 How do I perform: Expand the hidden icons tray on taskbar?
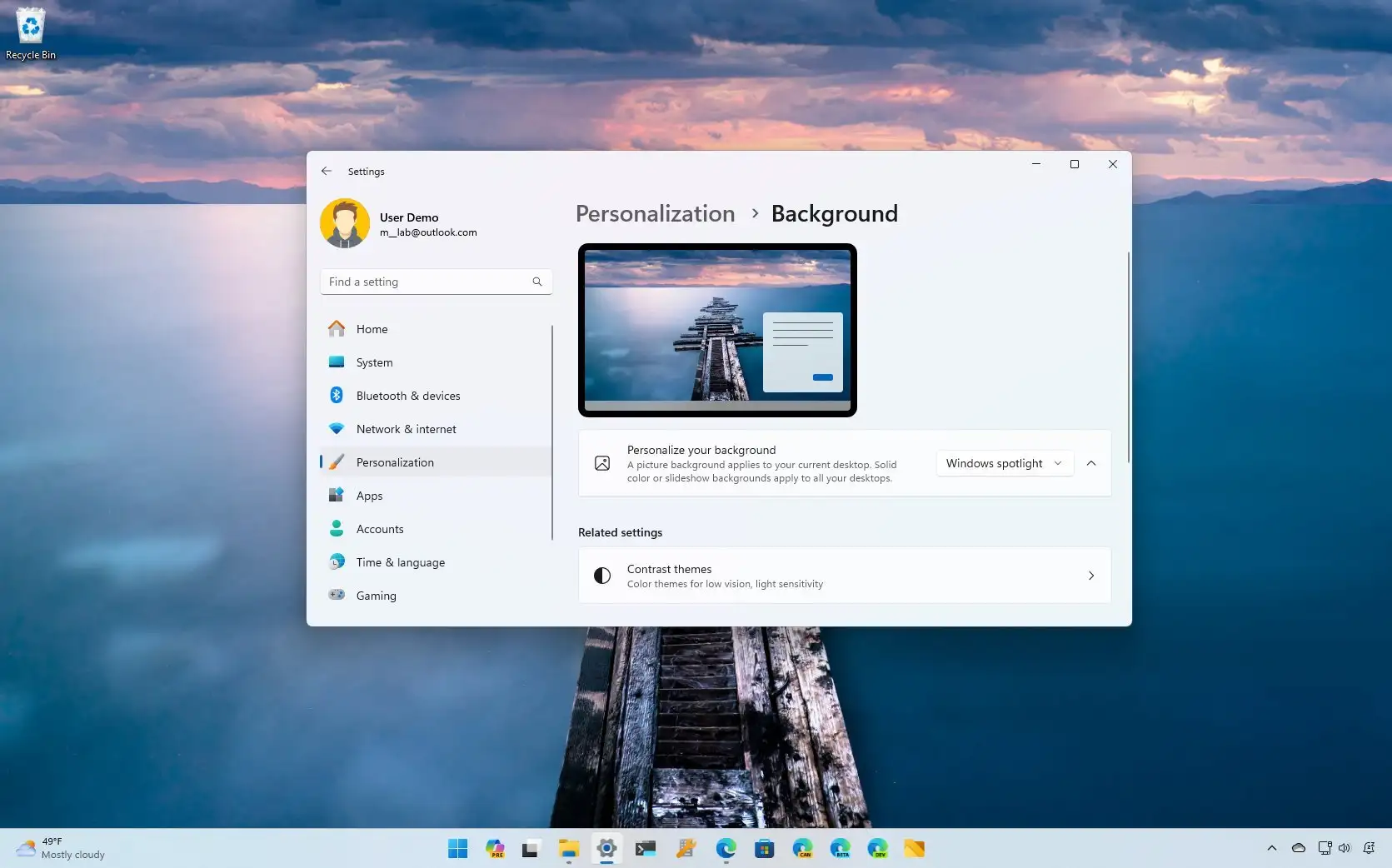(1271, 849)
